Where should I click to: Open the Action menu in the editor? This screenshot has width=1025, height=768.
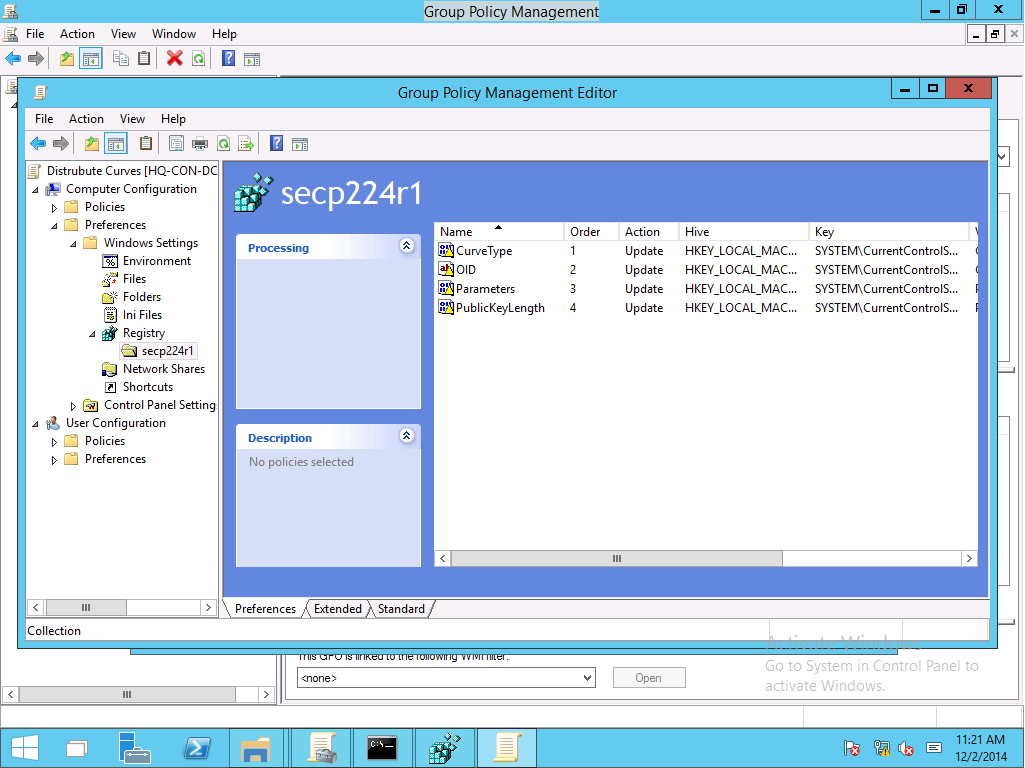click(86, 118)
